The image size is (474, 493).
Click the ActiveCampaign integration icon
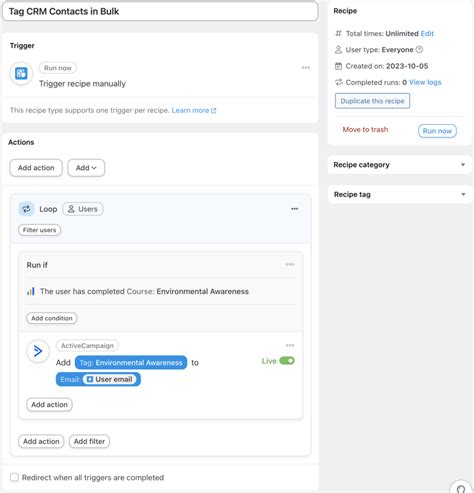pyautogui.click(x=38, y=351)
